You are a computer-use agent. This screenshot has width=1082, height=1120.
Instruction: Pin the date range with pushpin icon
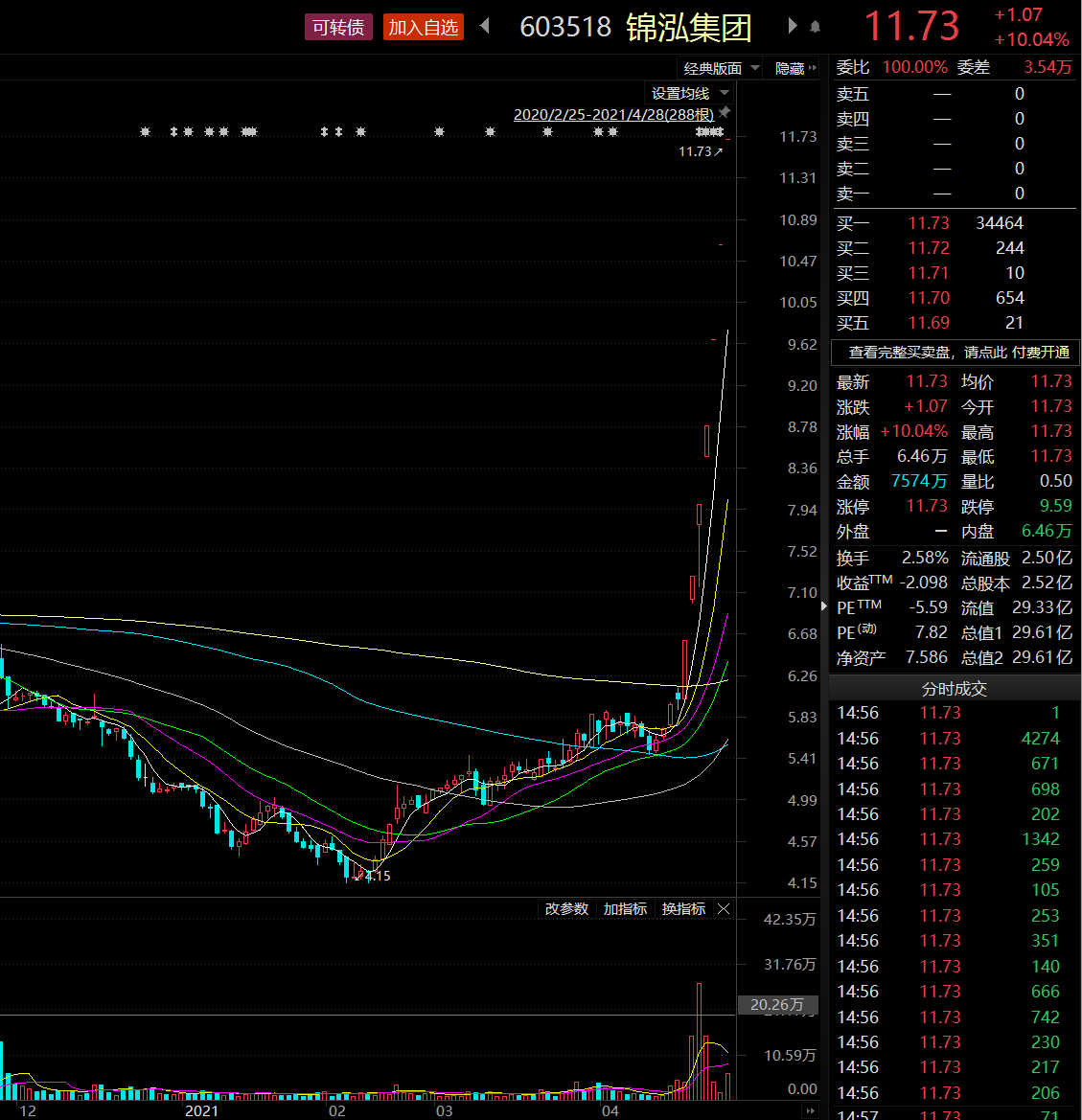(725, 112)
